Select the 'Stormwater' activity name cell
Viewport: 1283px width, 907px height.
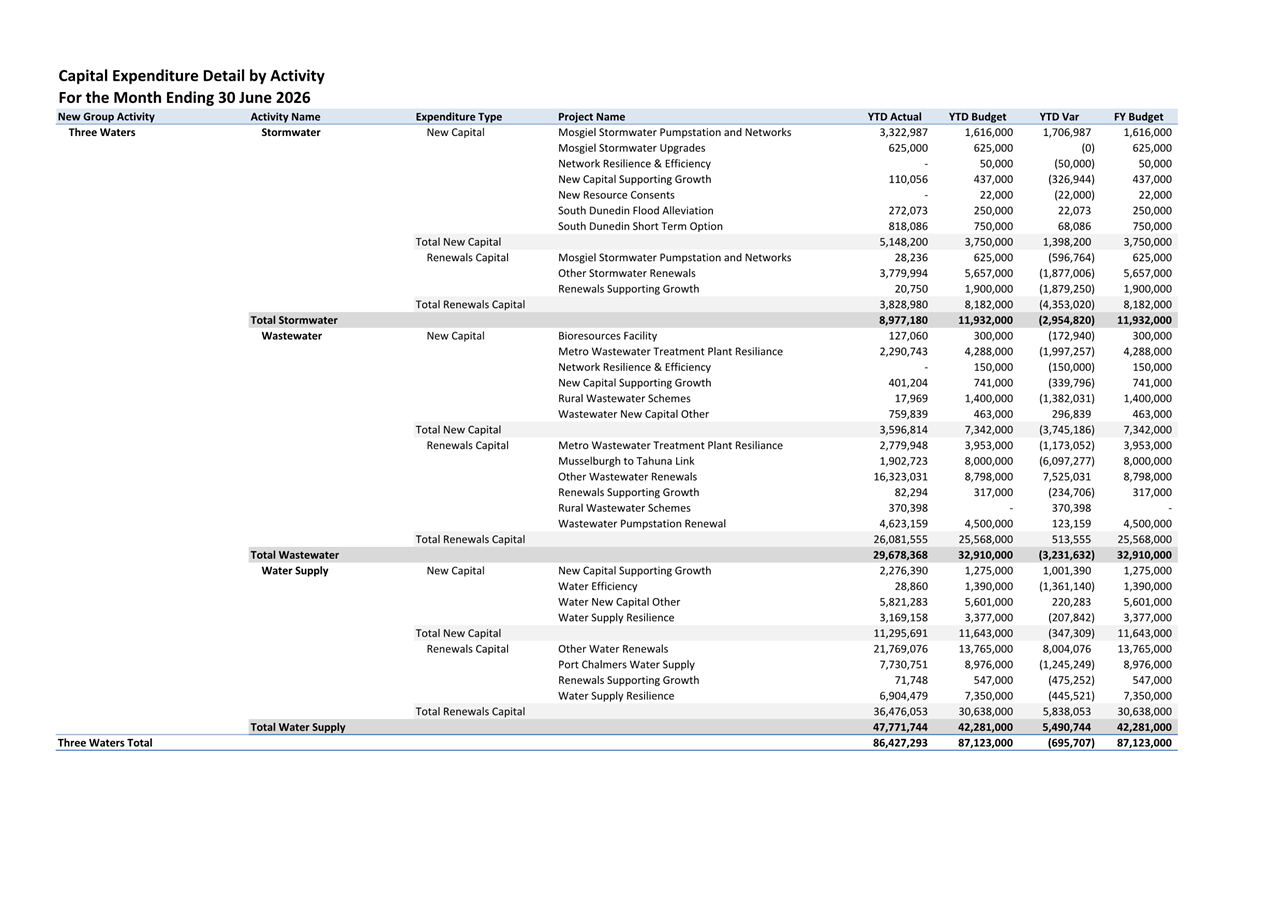pyautogui.click(x=291, y=132)
